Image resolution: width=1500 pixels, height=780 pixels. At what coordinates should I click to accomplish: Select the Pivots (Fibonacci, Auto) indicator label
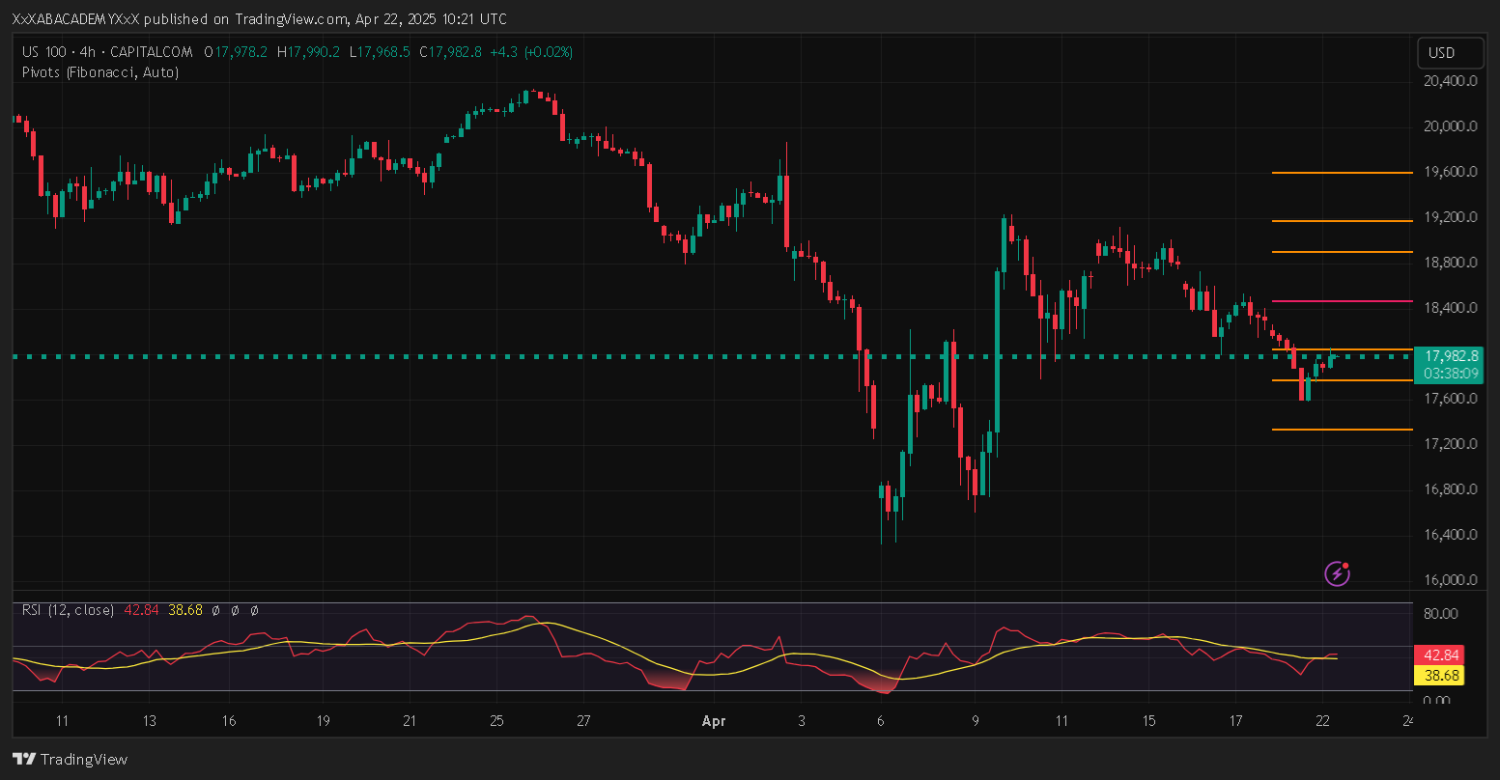tap(100, 72)
